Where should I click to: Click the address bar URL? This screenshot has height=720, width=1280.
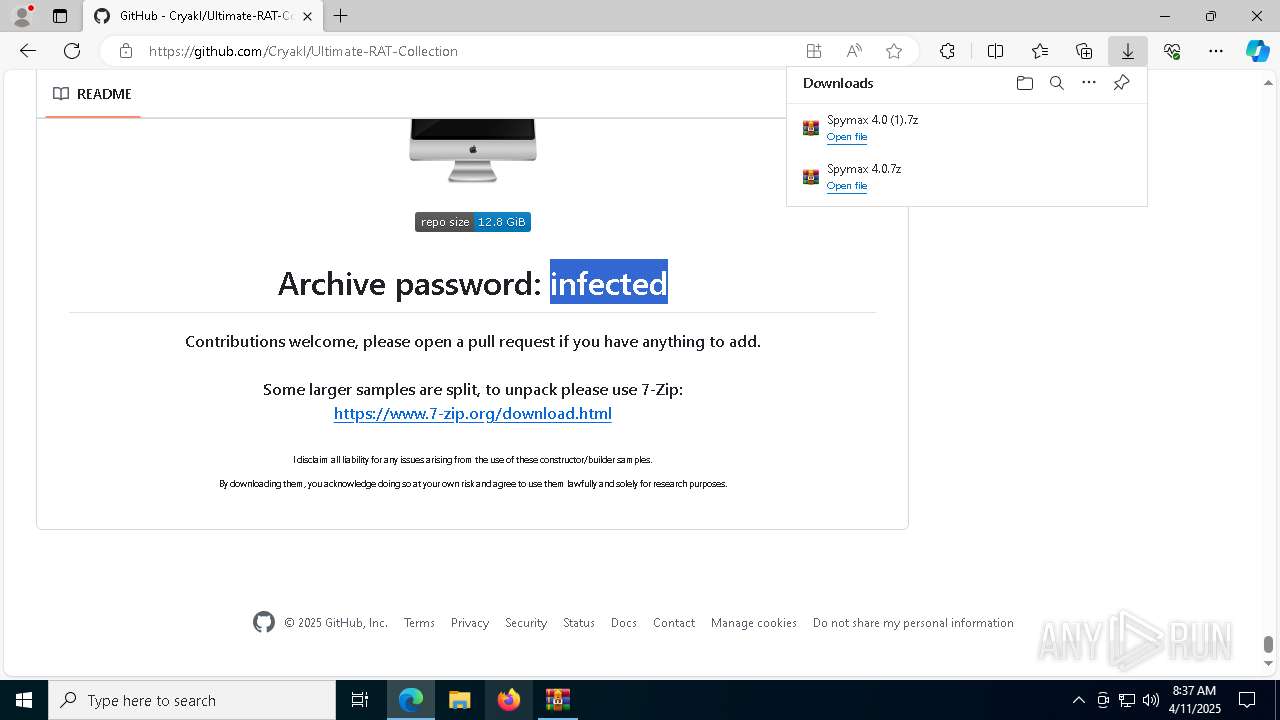coord(303,51)
